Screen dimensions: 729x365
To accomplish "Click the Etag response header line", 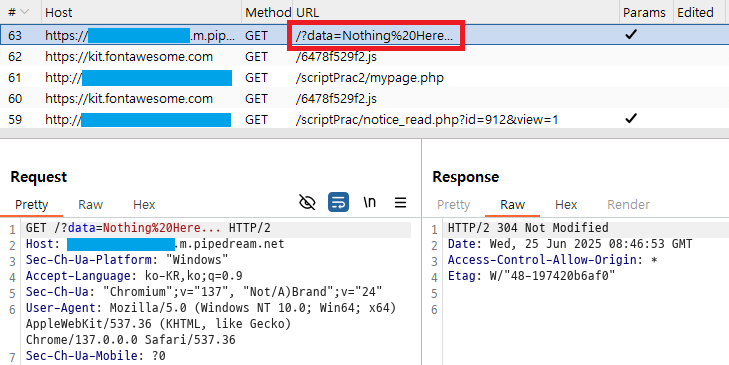I will [x=531, y=276].
